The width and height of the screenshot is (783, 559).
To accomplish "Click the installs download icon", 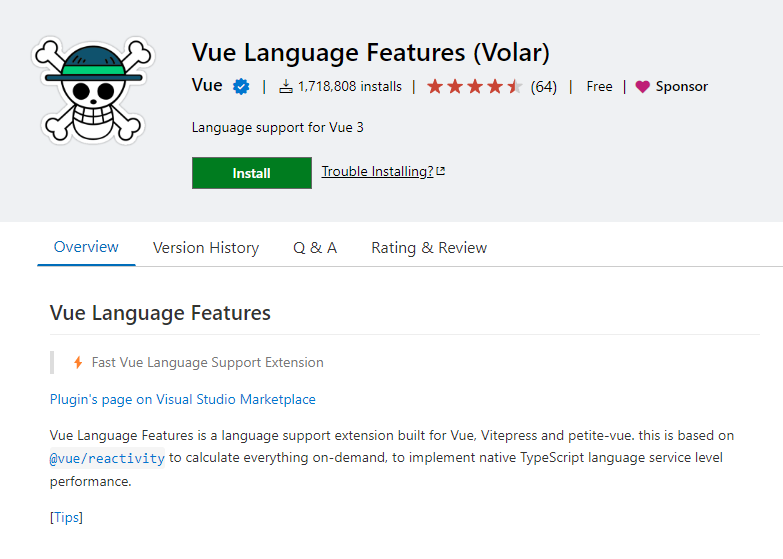I will 286,86.
